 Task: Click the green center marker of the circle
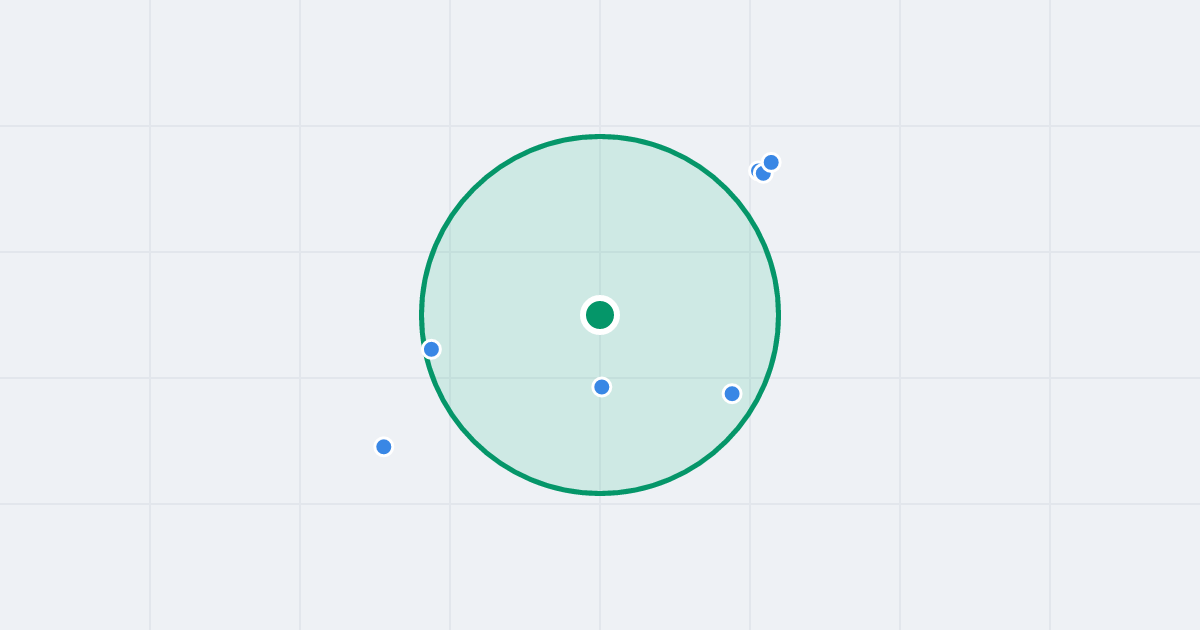[600, 315]
